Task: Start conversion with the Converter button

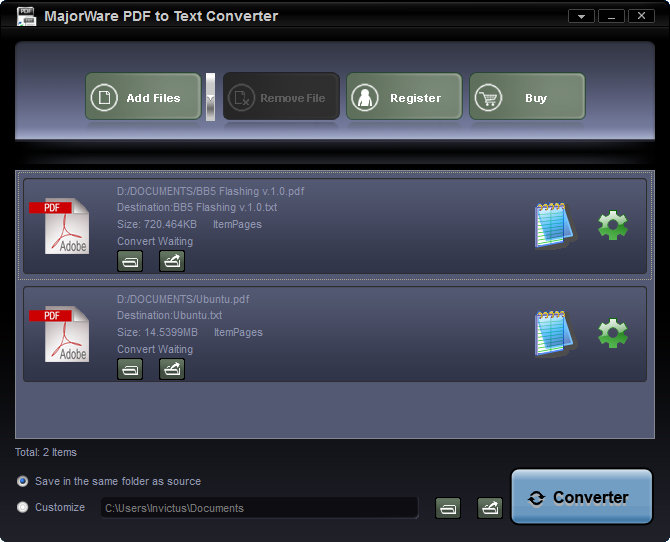Action: pyautogui.click(x=582, y=497)
